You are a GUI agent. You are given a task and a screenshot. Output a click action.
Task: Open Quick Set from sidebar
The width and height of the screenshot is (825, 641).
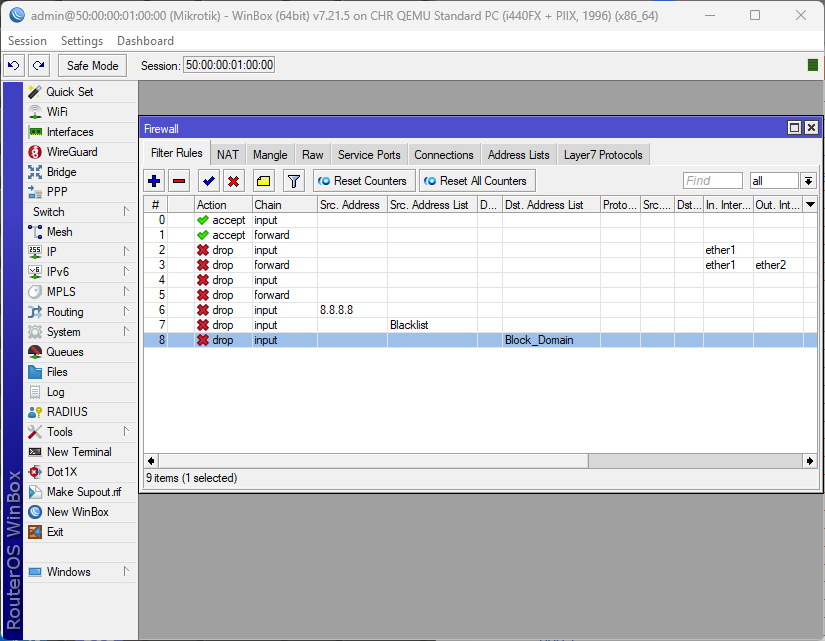(x=80, y=92)
